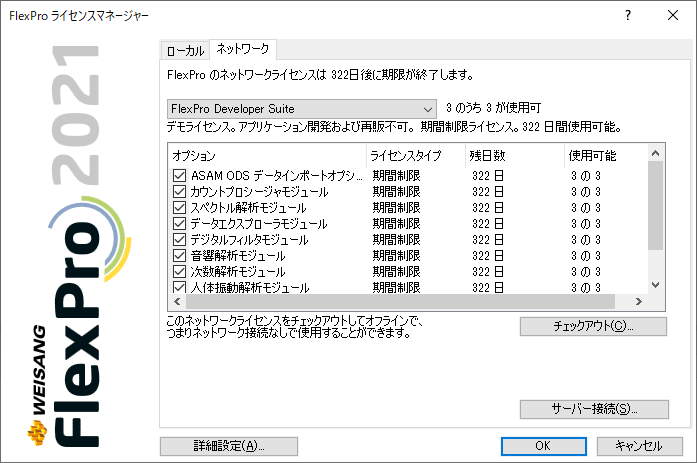Open the FlexPro Developer Suite dropdown
The height and width of the screenshot is (463, 697).
tap(303, 108)
